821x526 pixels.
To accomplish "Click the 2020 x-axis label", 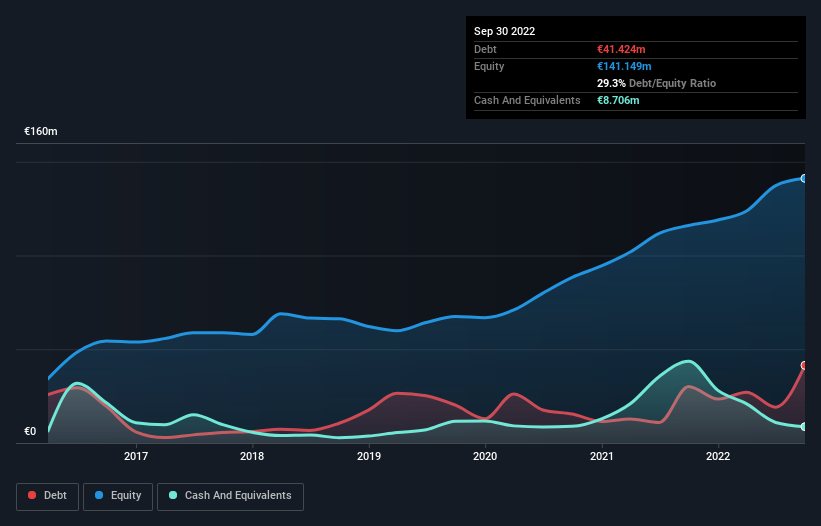I will [485, 456].
